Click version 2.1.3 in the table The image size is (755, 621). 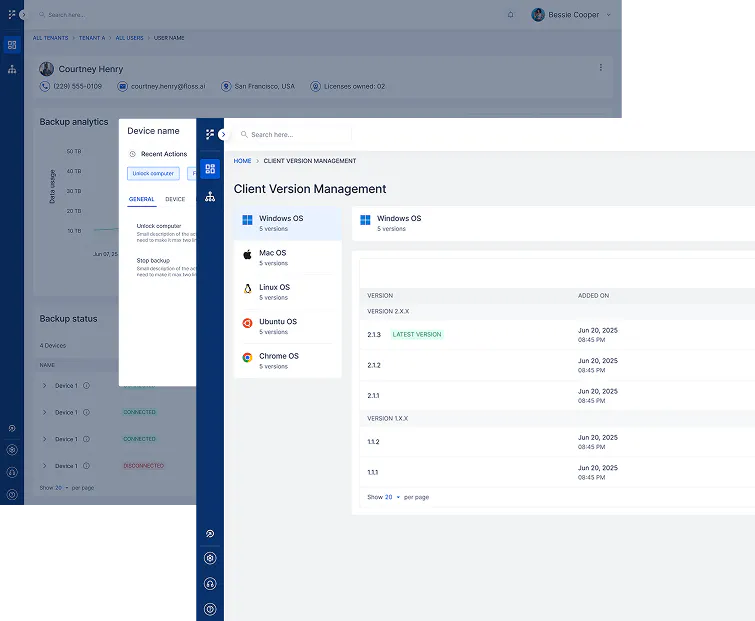(x=374, y=335)
